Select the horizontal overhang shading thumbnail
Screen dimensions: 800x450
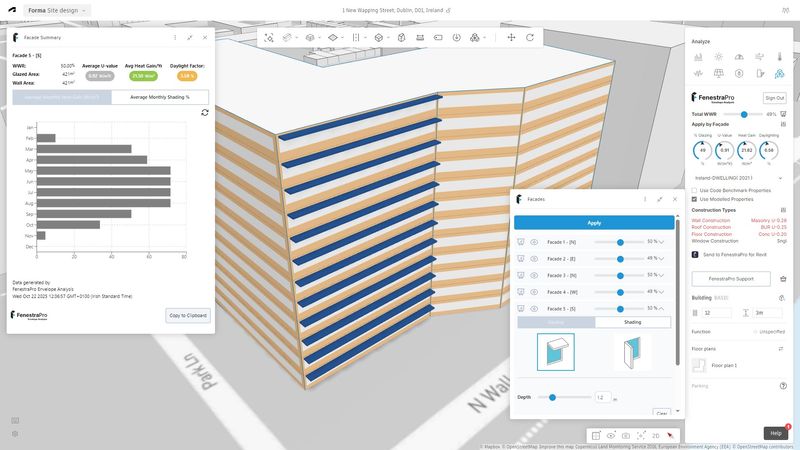pyautogui.click(x=556, y=352)
